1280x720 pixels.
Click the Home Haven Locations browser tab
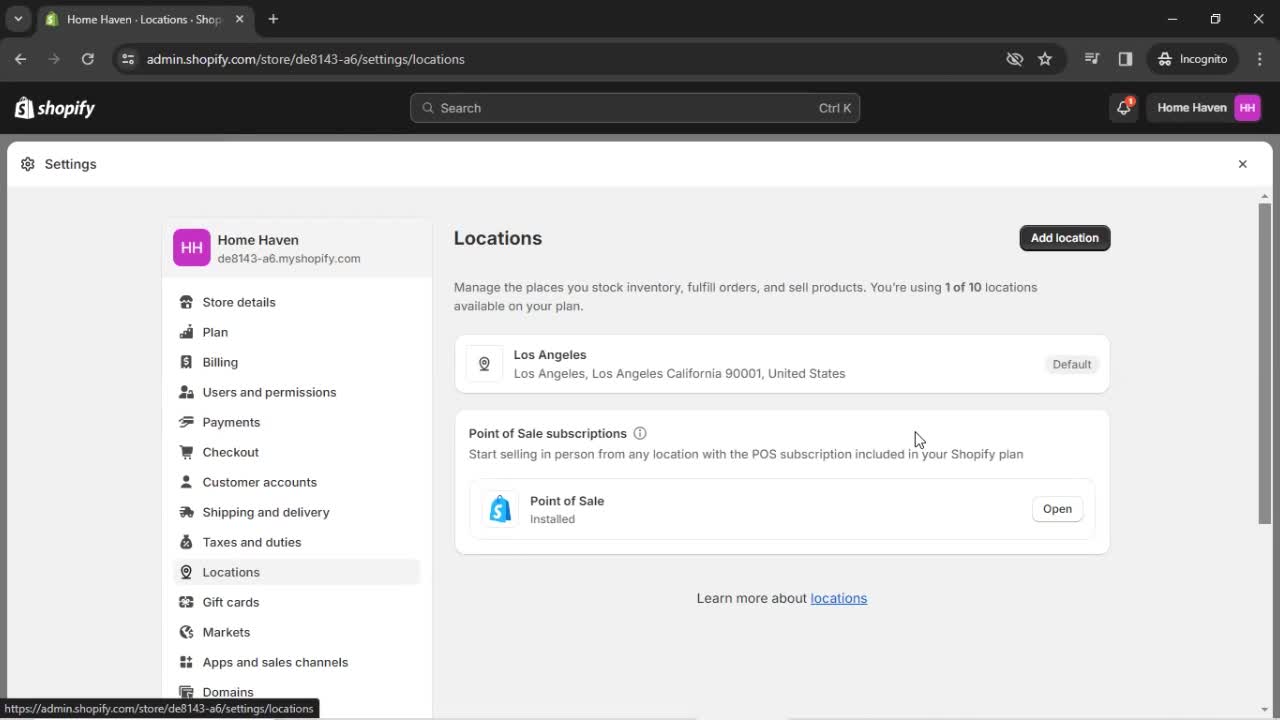click(144, 19)
